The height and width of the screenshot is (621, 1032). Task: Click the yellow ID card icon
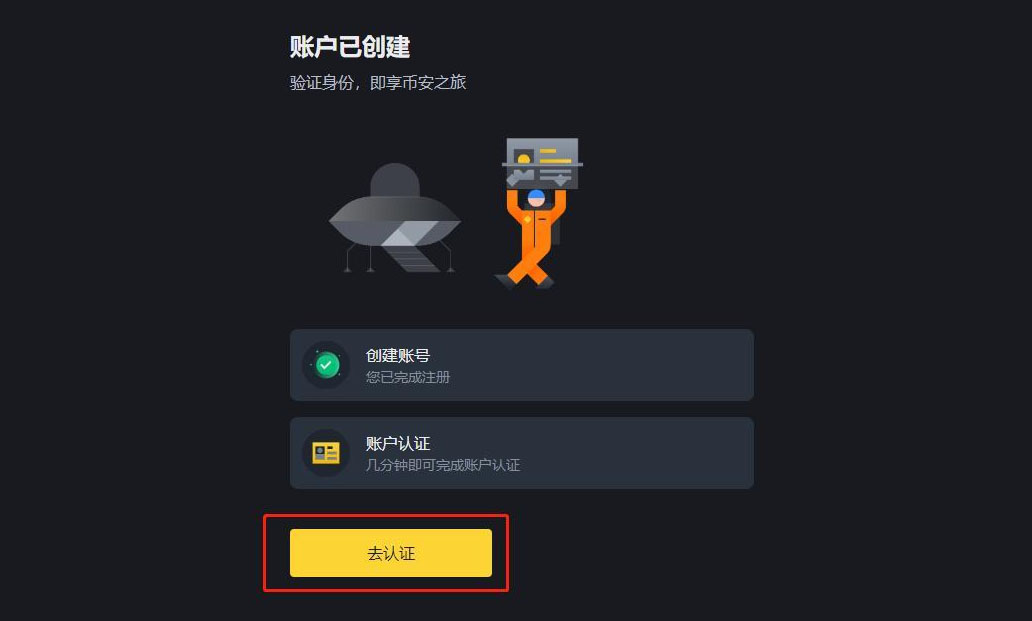(x=326, y=453)
